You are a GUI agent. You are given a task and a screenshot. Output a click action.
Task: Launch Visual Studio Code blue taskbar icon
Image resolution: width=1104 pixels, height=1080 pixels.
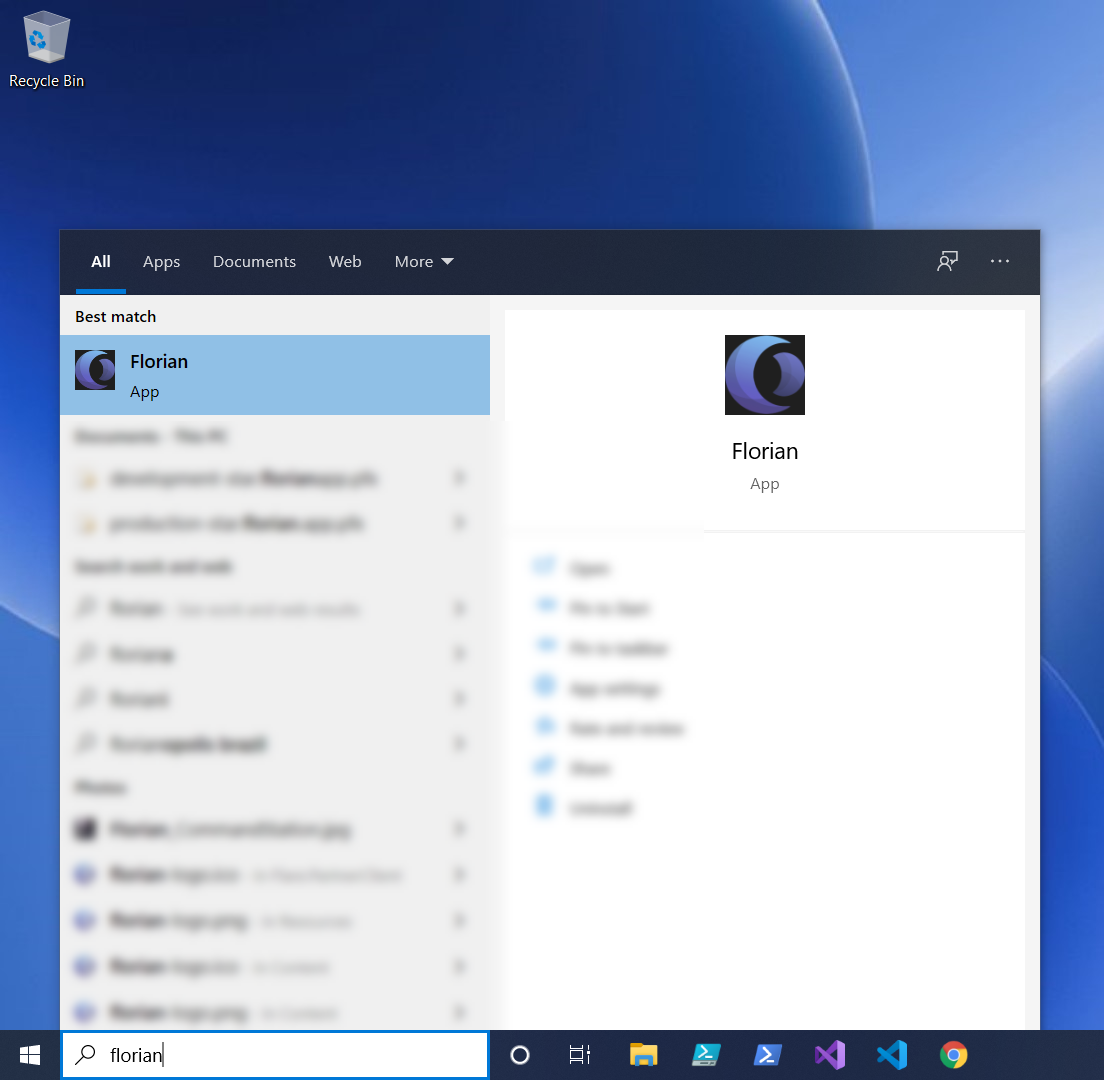click(x=891, y=1055)
